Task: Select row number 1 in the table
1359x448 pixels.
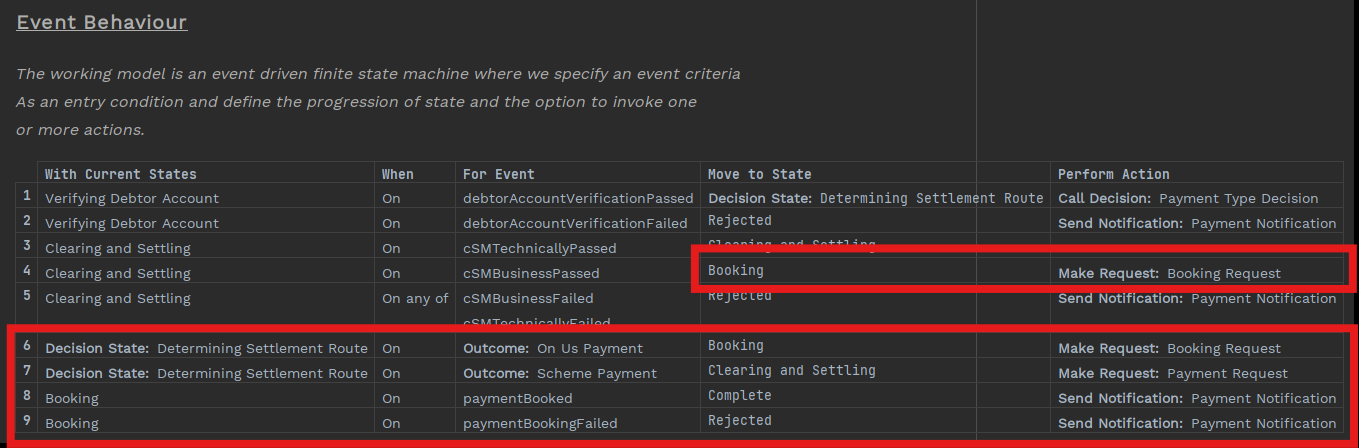Action: click(x=27, y=197)
